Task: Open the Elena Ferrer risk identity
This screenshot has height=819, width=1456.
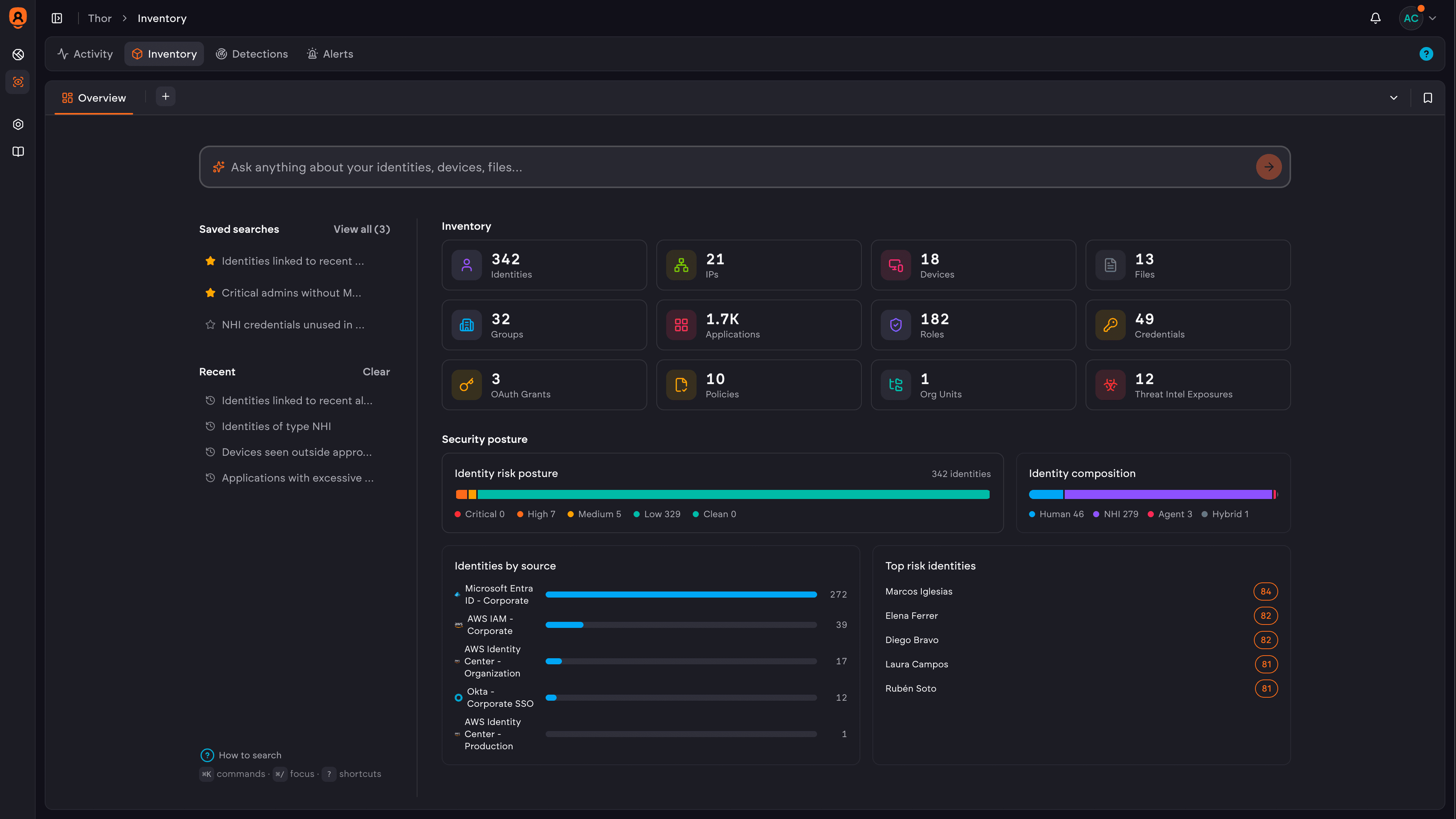Action: tap(1081, 615)
